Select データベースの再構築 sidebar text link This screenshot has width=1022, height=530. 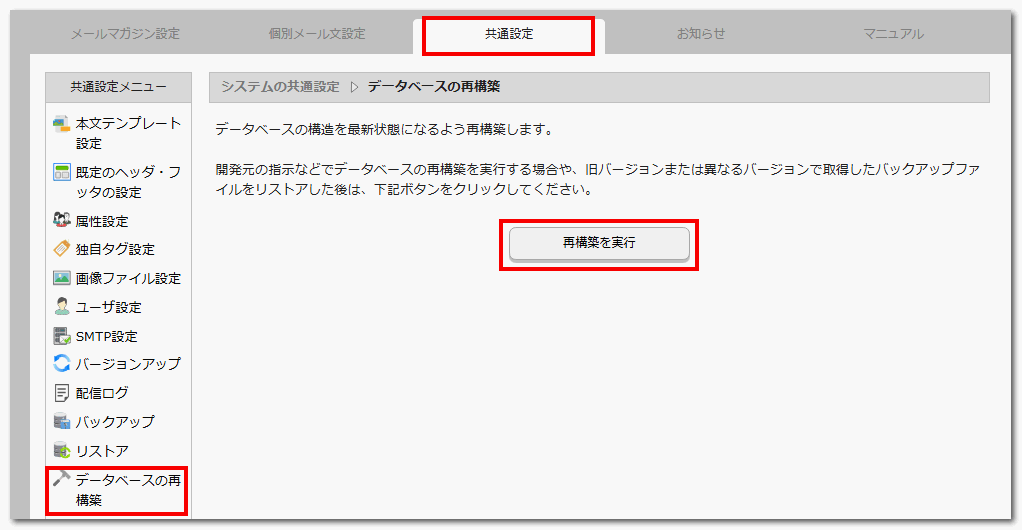(x=128, y=490)
